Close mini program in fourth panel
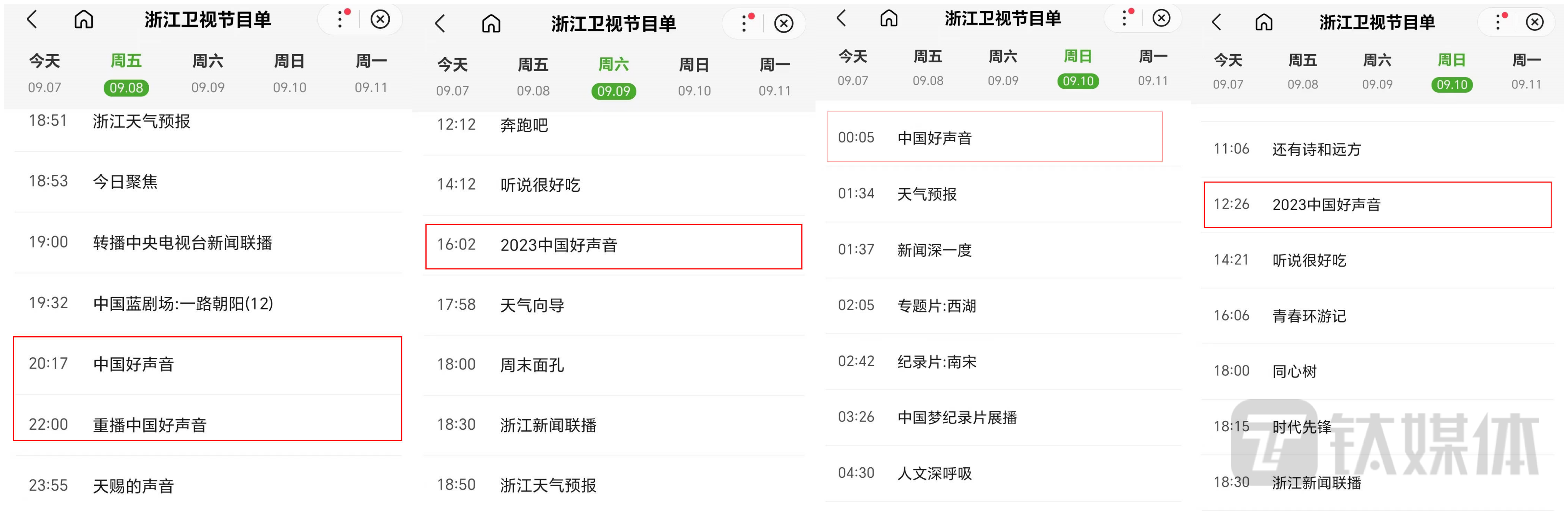Image resolution: width=1568 pixels, height=515 pixels. click(1535, 23)
